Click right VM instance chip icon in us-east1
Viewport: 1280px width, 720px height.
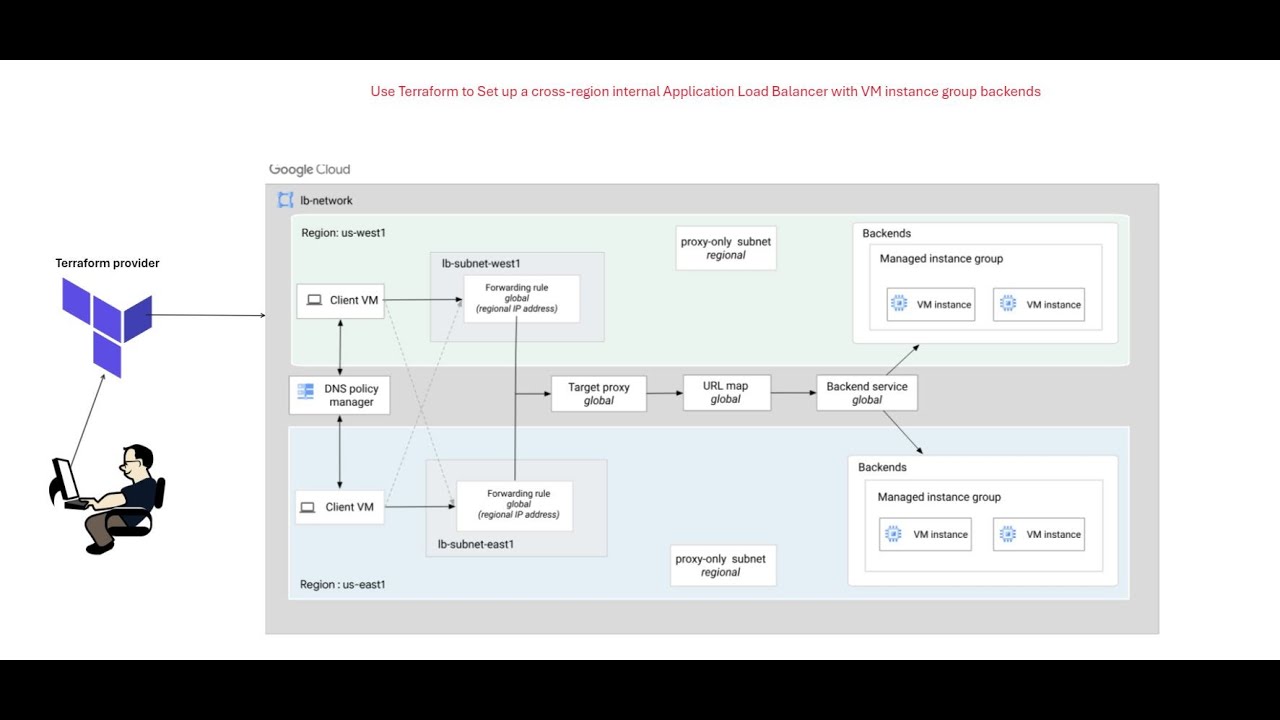pyautogui.click(x=1008, y=534)
